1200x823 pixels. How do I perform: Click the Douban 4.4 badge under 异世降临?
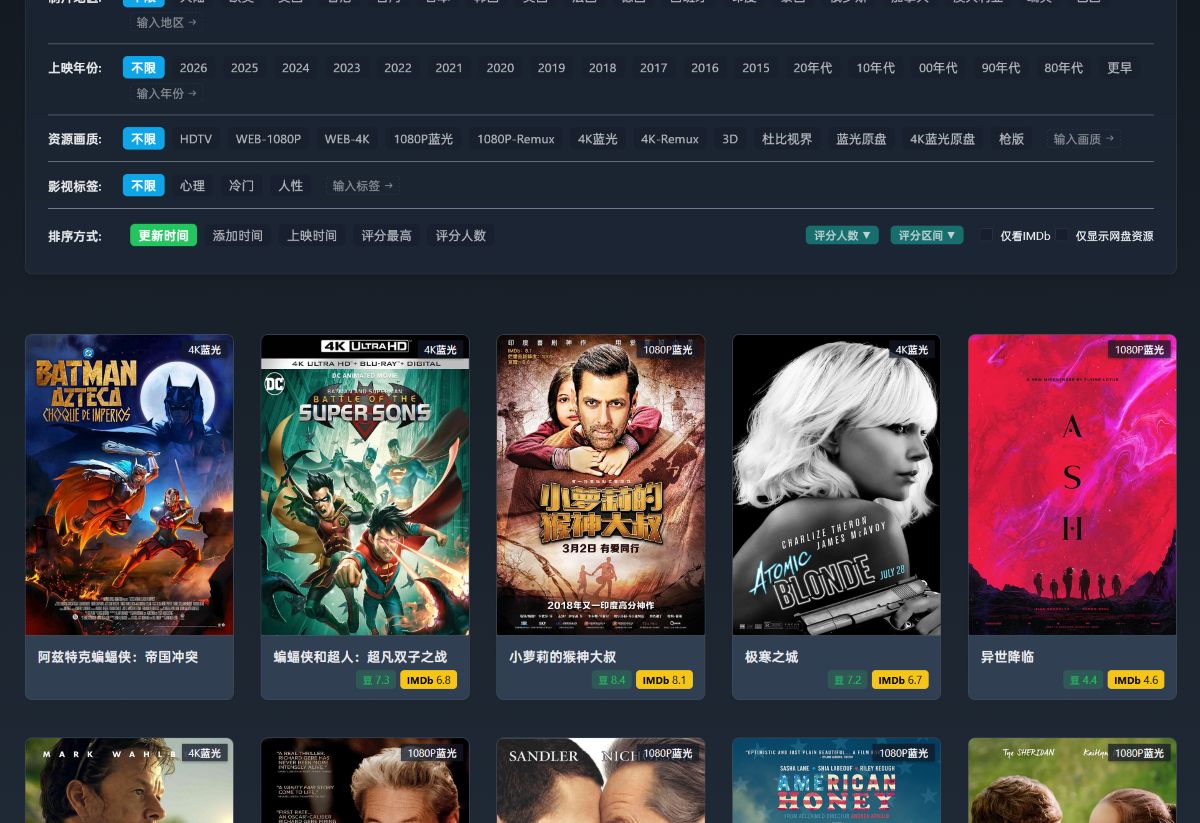point(1083,680)
